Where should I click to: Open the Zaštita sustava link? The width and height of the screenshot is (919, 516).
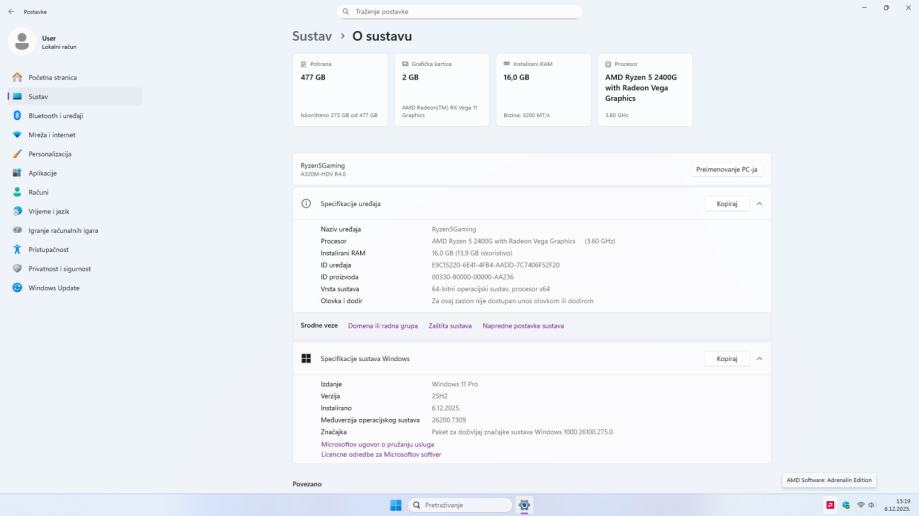click(450, 325)
